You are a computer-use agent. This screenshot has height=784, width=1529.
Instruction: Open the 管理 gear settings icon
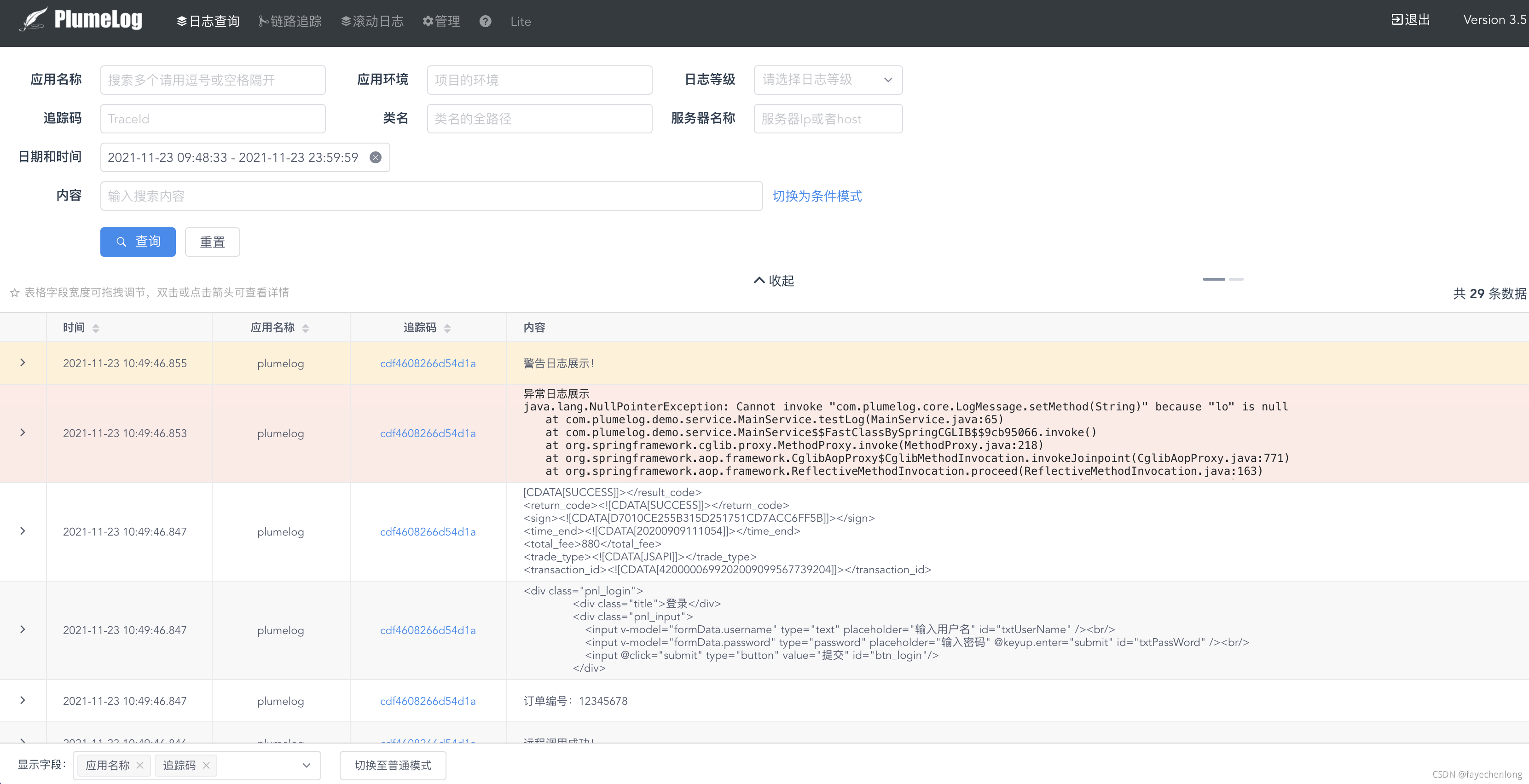[428, 21]
